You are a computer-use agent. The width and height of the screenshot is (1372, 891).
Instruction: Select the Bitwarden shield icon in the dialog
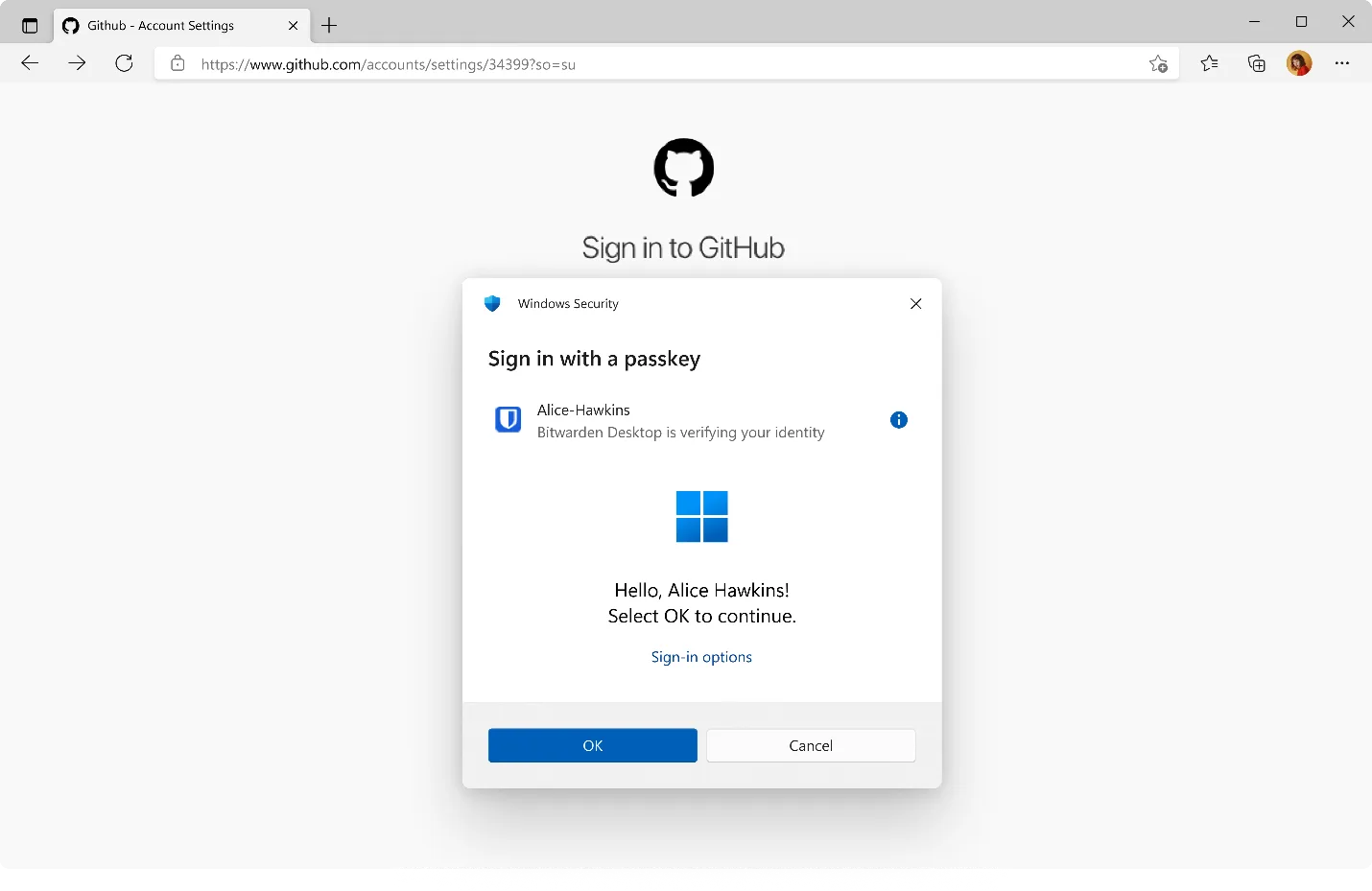tap(508, 419)
